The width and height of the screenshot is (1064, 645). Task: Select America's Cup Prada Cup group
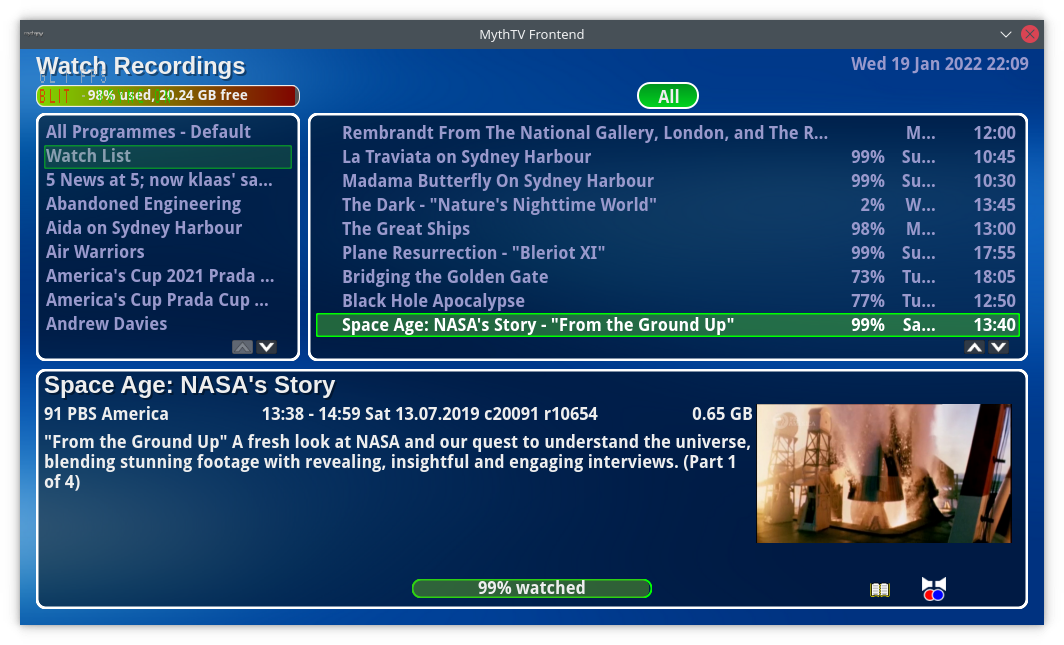tap(168, 300)
